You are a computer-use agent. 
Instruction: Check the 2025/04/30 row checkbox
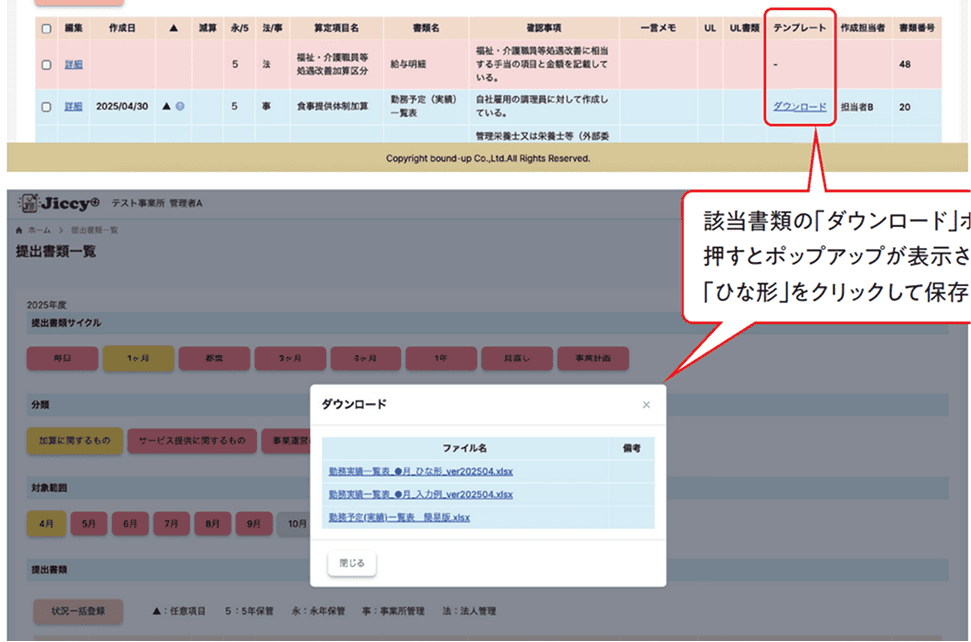click(47, 106)
